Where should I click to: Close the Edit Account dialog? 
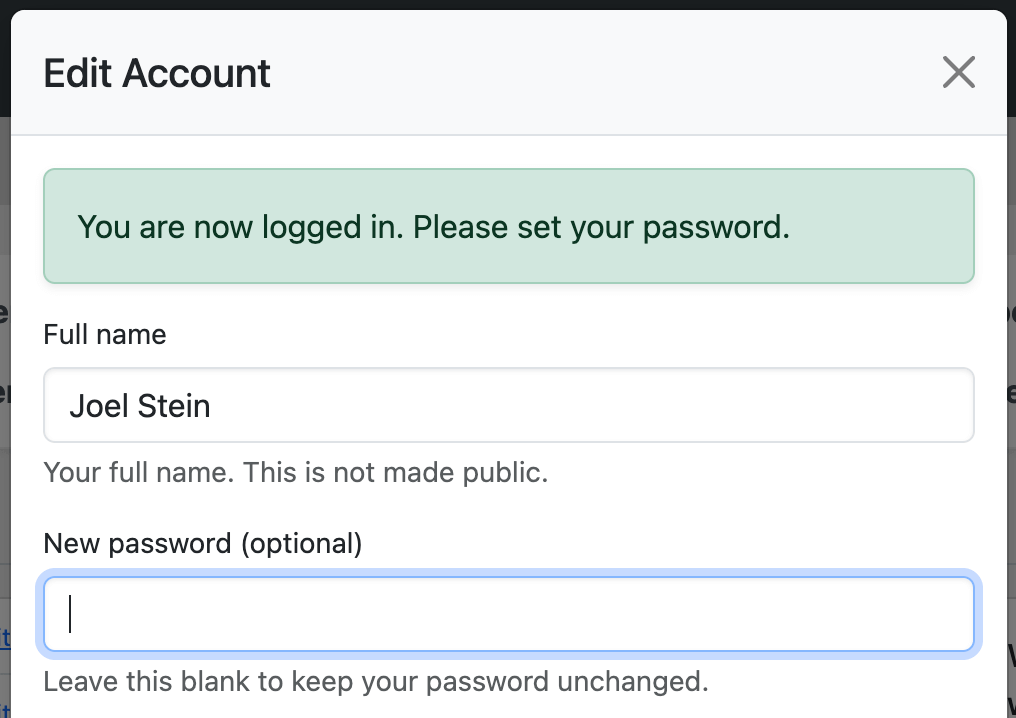coord(958,73)
